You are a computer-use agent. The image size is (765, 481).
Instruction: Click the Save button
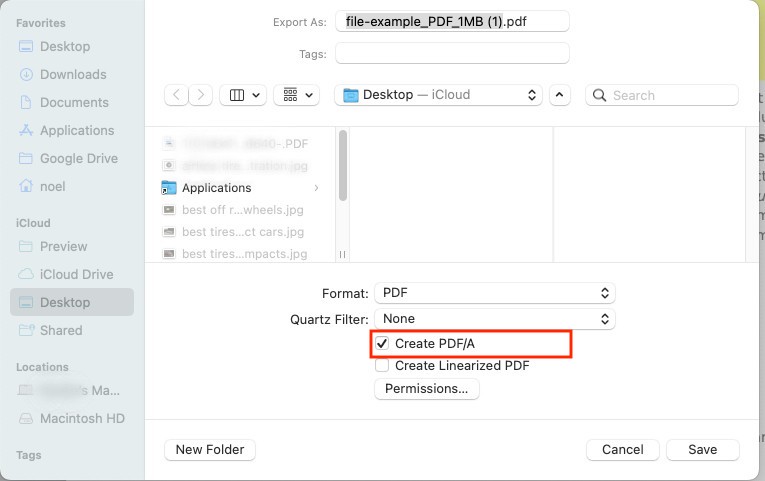(703, 449)
